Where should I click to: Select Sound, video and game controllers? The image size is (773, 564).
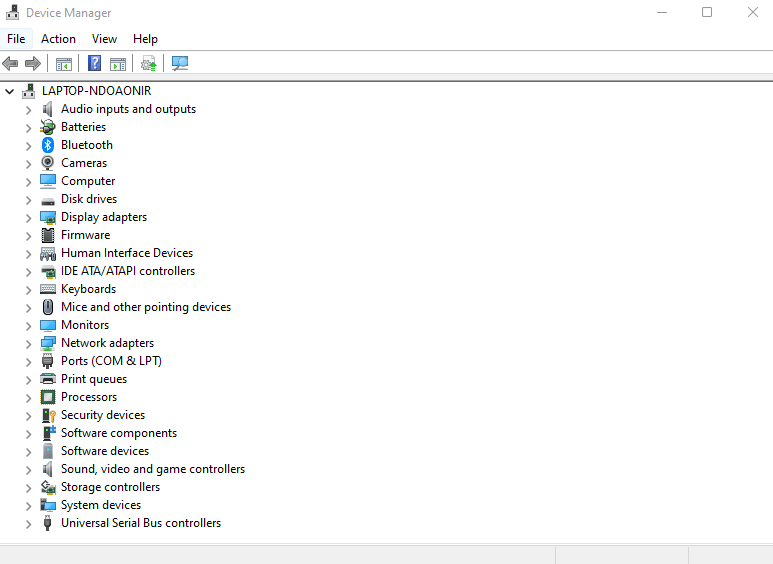152,469
